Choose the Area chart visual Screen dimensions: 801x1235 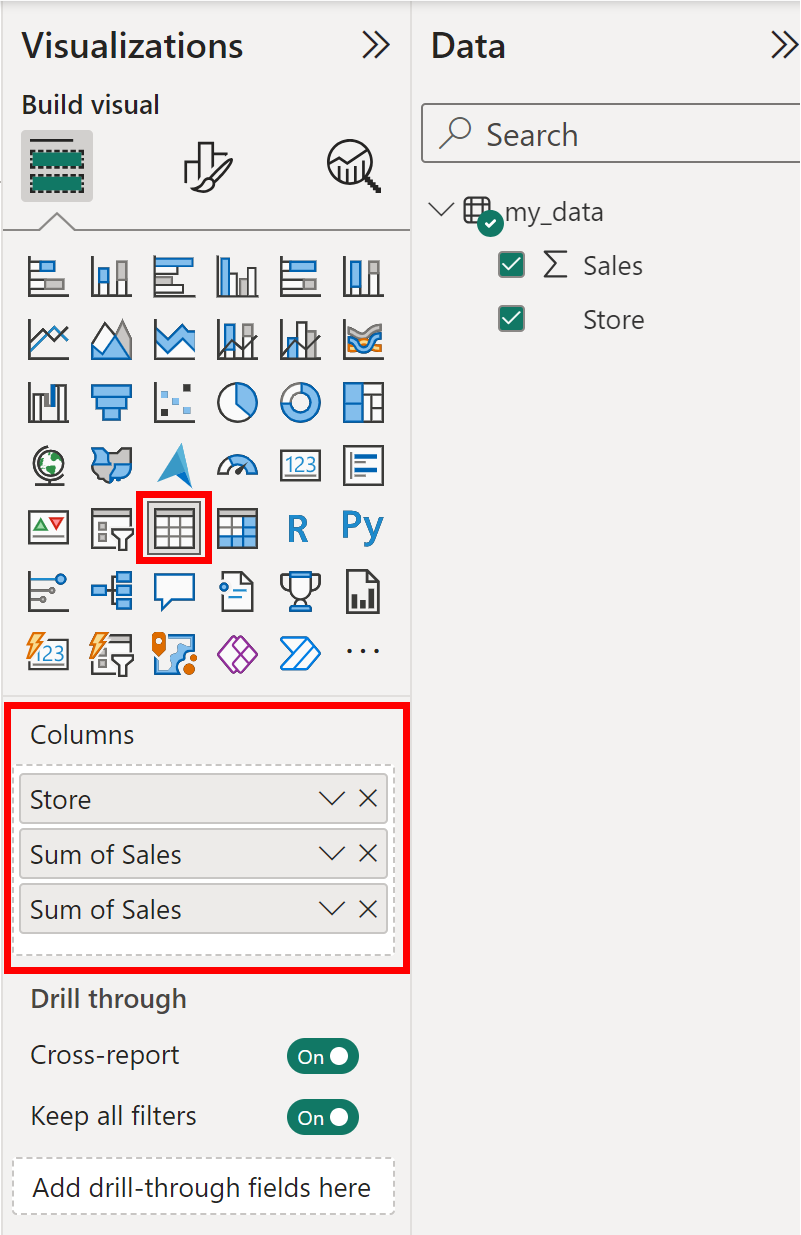tap(111, 340)
